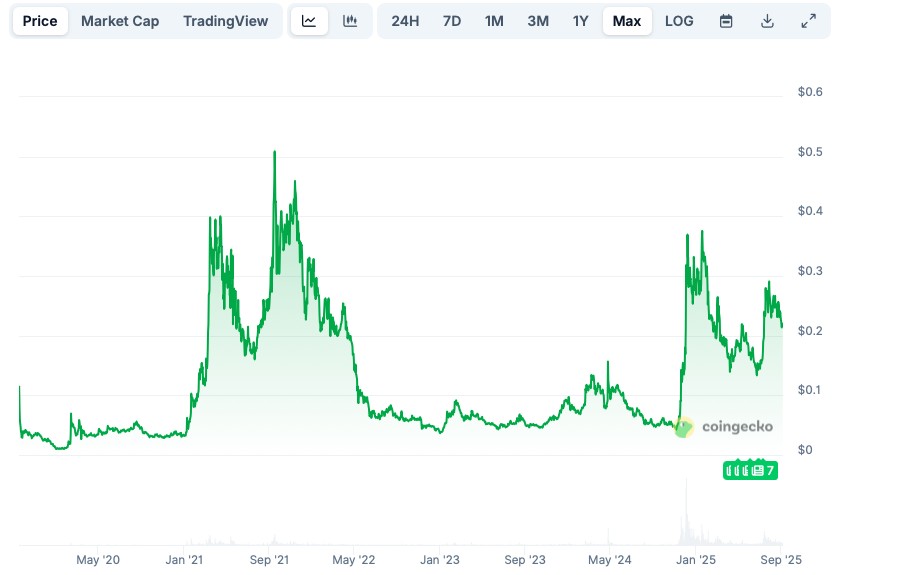Set range to 24H

tap(405, 21)
